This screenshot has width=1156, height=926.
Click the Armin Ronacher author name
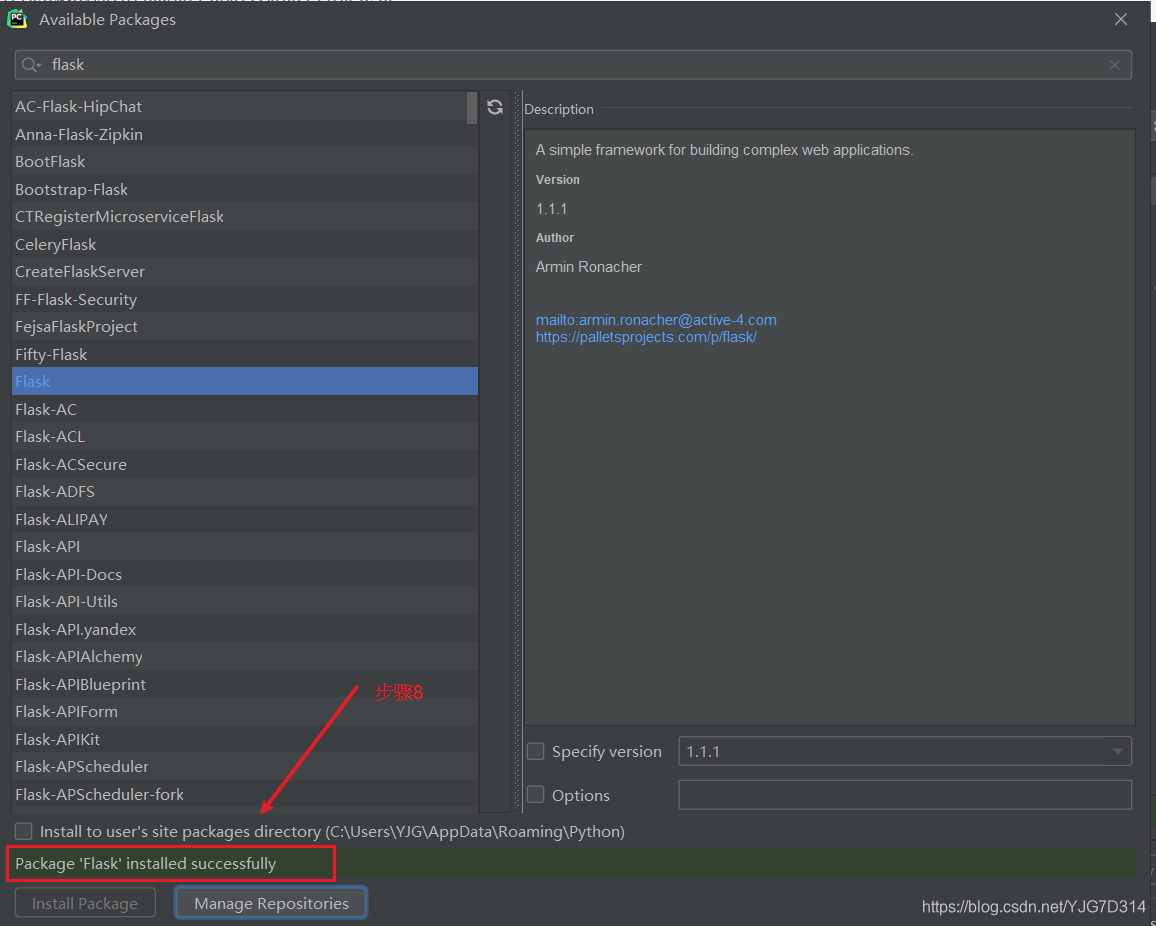[588, 267]
